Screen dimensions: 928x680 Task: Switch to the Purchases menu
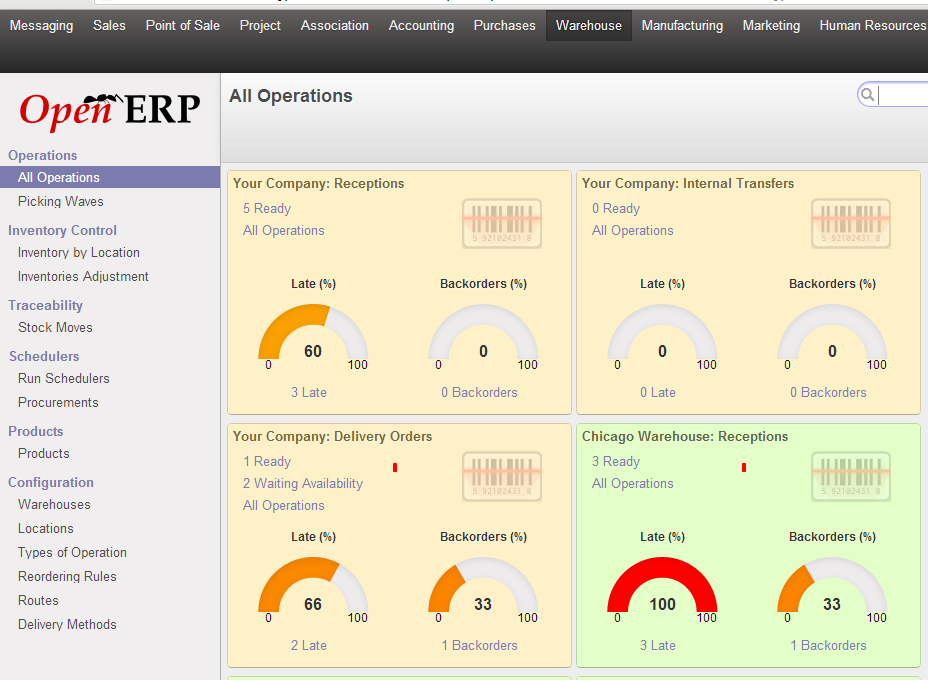pyautogui.click(x=504, y=26)
